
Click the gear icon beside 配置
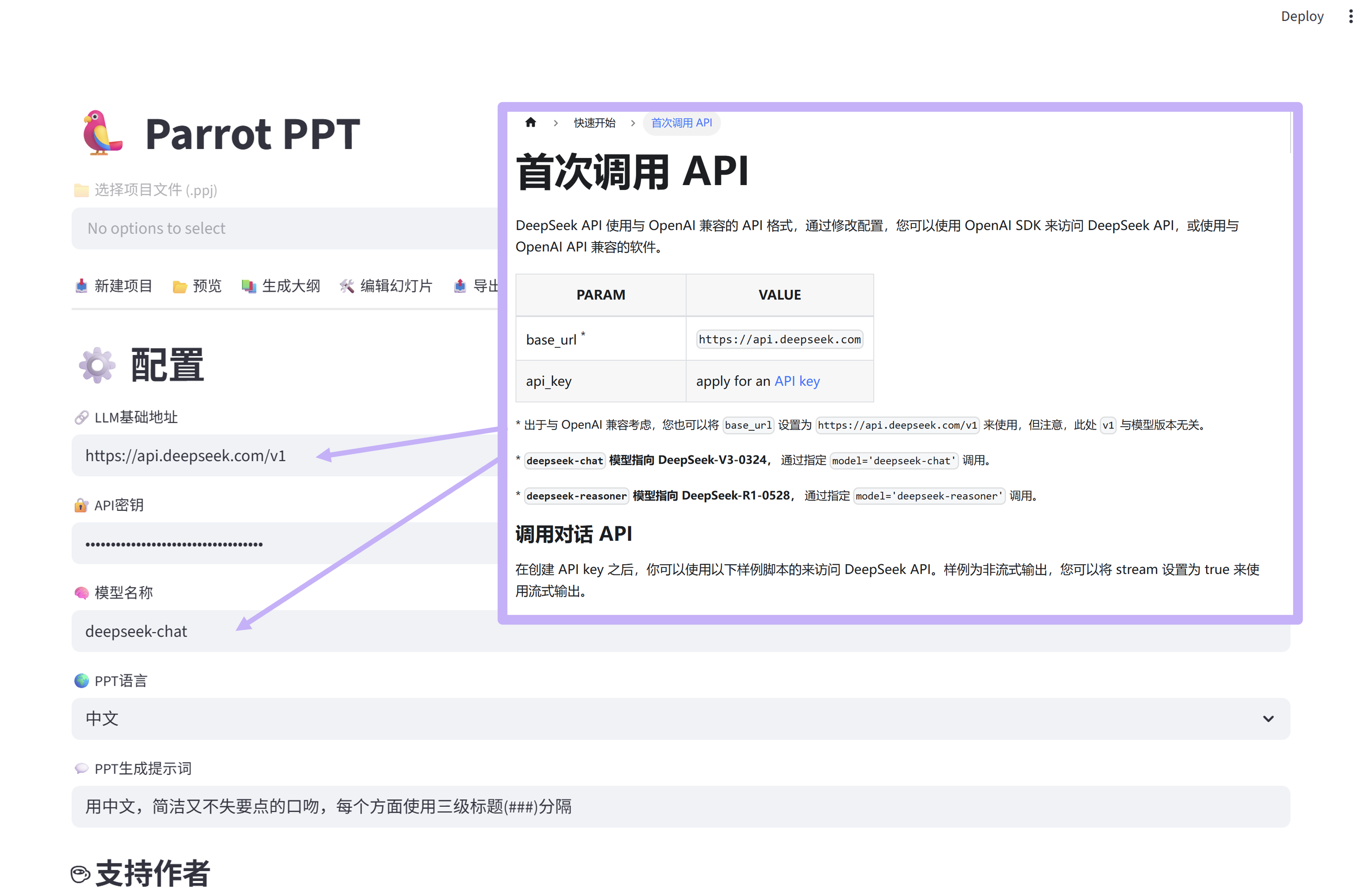tap(97, 364)
